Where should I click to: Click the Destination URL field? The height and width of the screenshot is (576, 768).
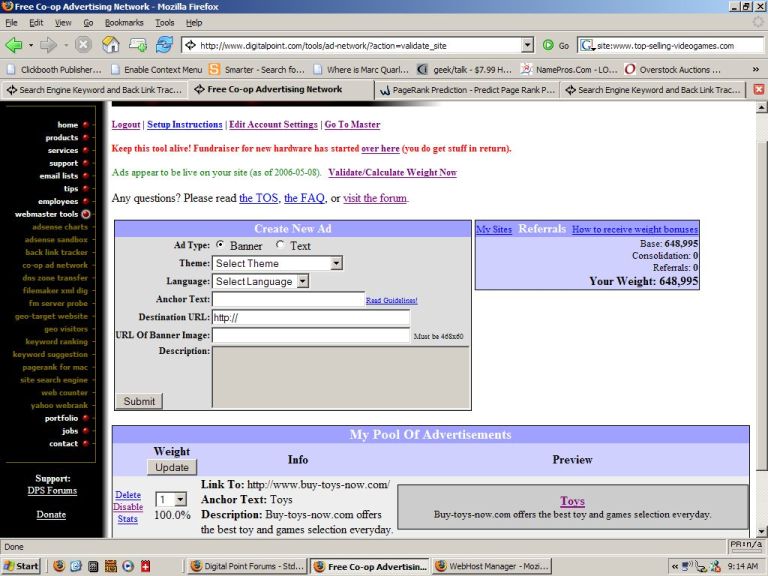tap(311, 317)
